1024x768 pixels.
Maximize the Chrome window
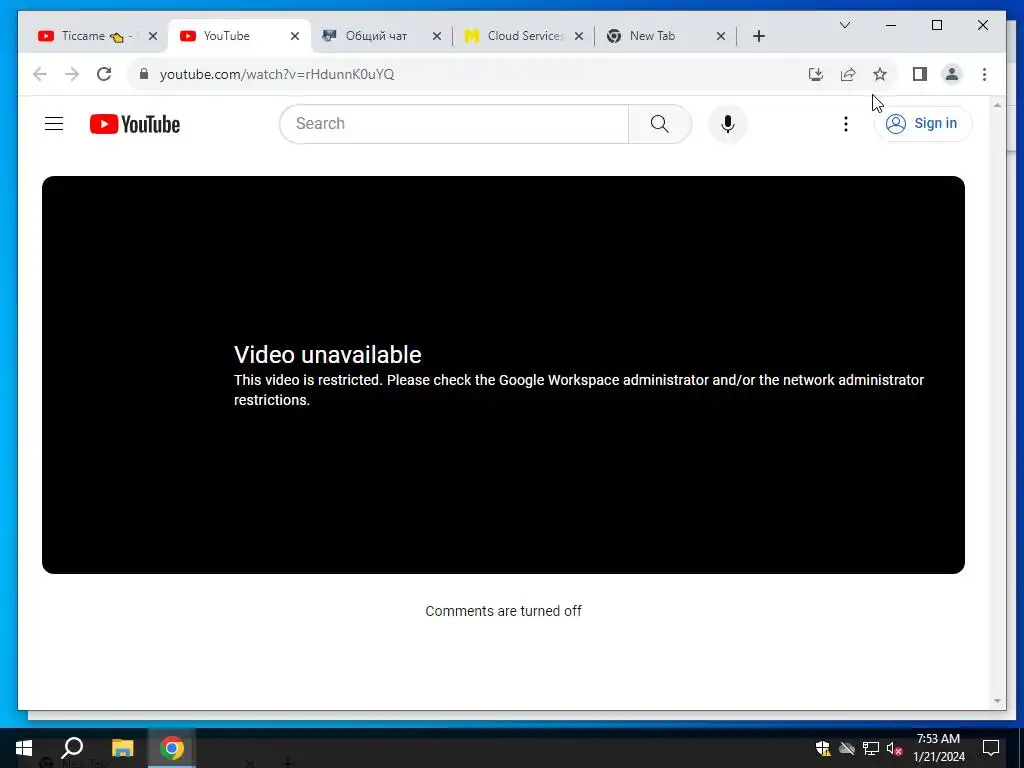tap(936, 25)
